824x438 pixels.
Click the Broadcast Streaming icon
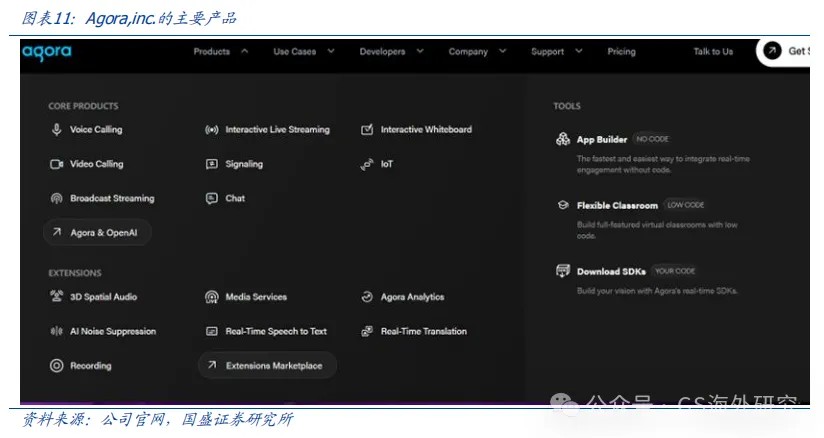click(x=56, y=198)
